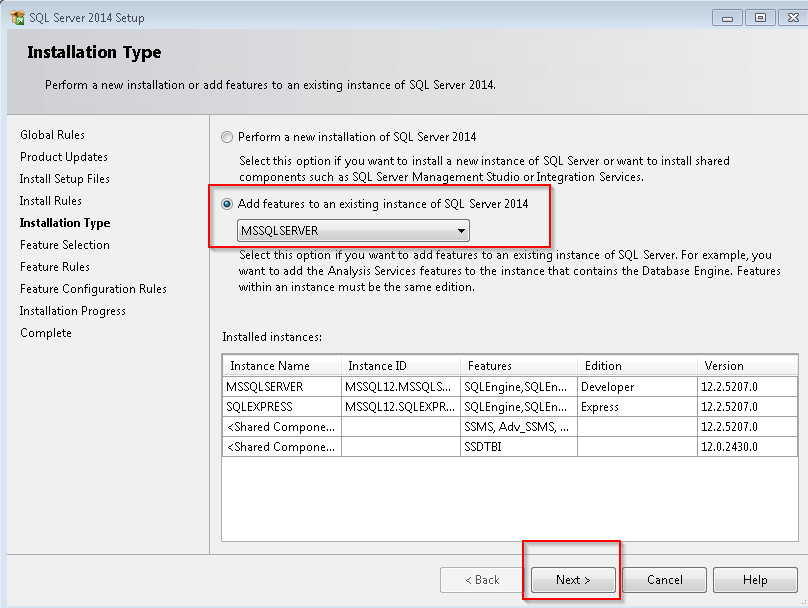Click 'Installation Type' in the navigation pane
This screenshot has height=608, width=808.
click(64, 222)
